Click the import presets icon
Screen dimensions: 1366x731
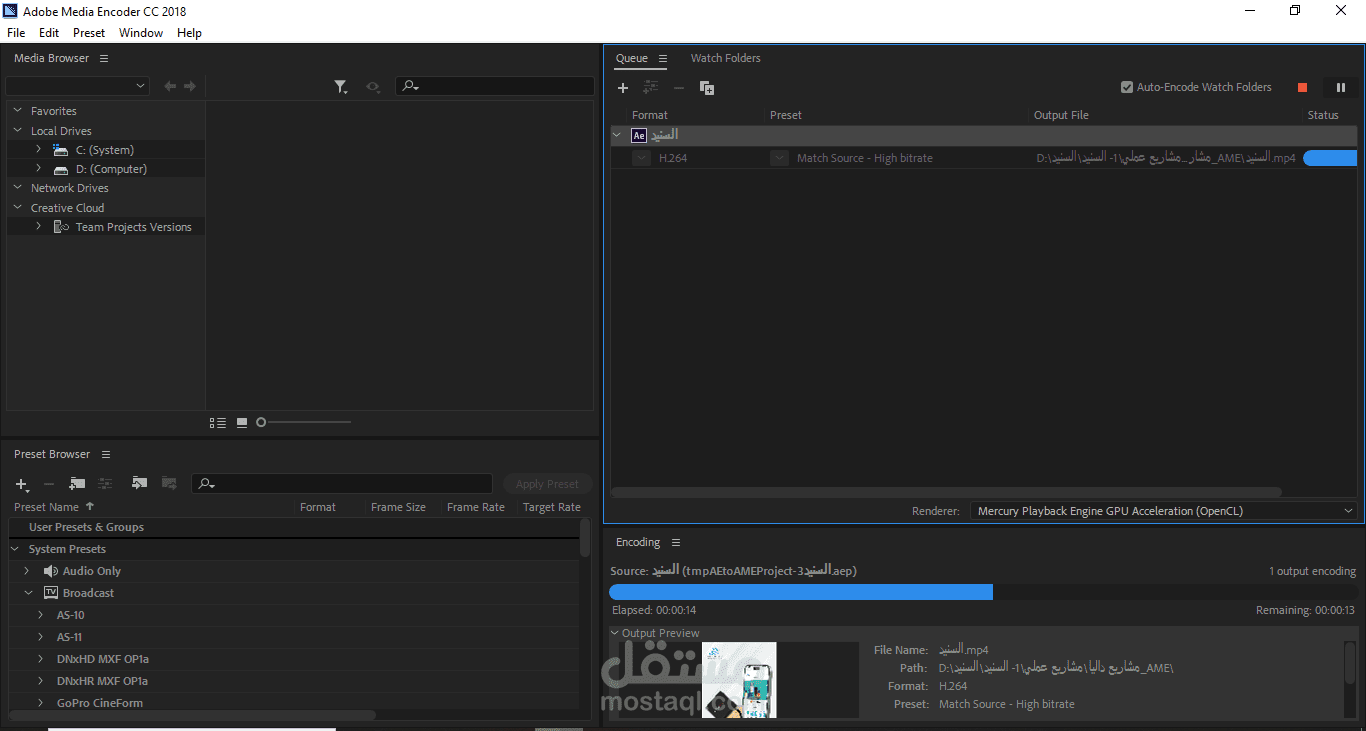pyautogui.click(x=140, y=484)
